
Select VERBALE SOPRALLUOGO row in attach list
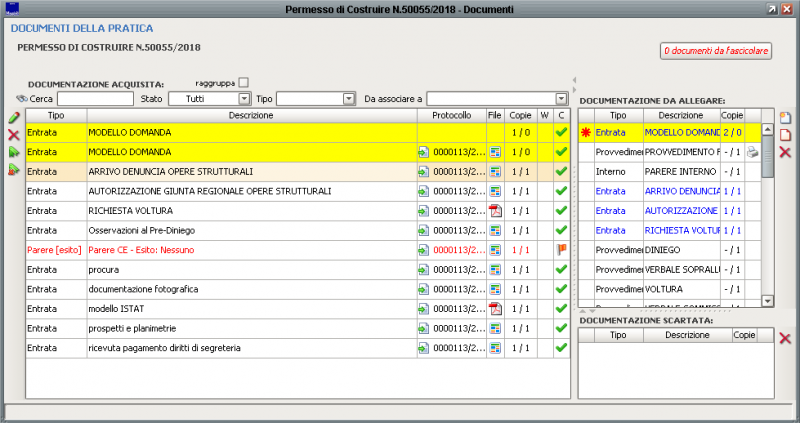pos(669,269)
